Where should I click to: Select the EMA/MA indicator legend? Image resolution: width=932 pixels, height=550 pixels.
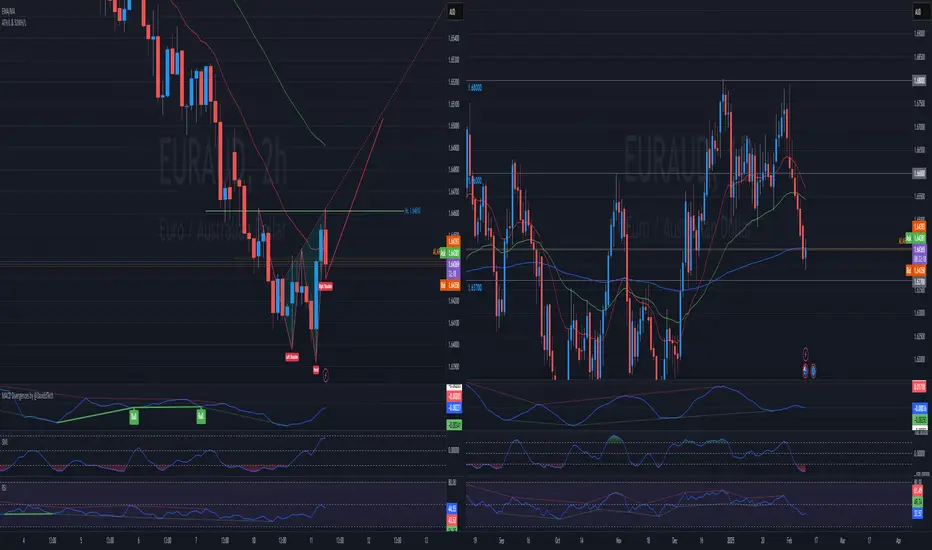(8, 11)
